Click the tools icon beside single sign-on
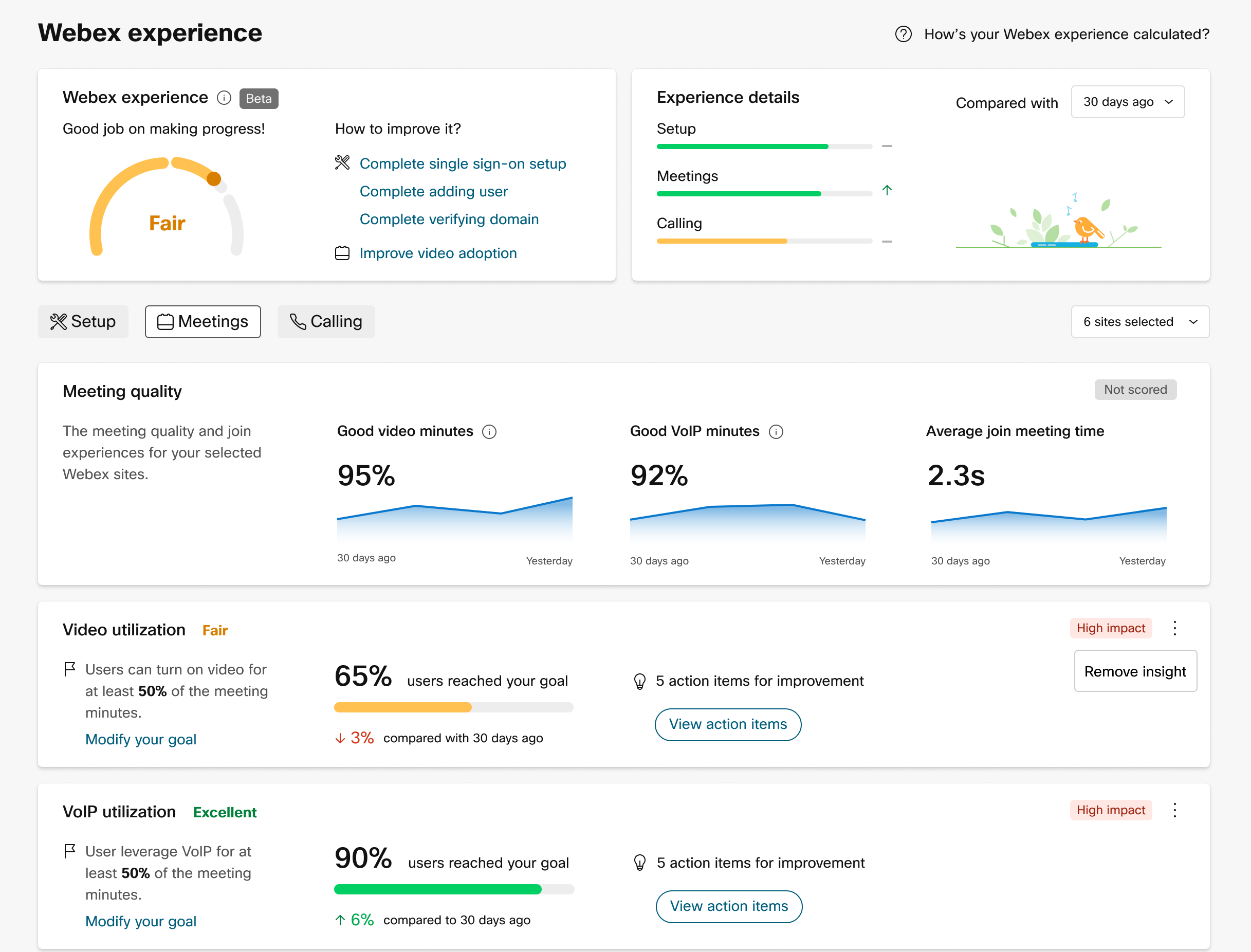 point(342,163)
